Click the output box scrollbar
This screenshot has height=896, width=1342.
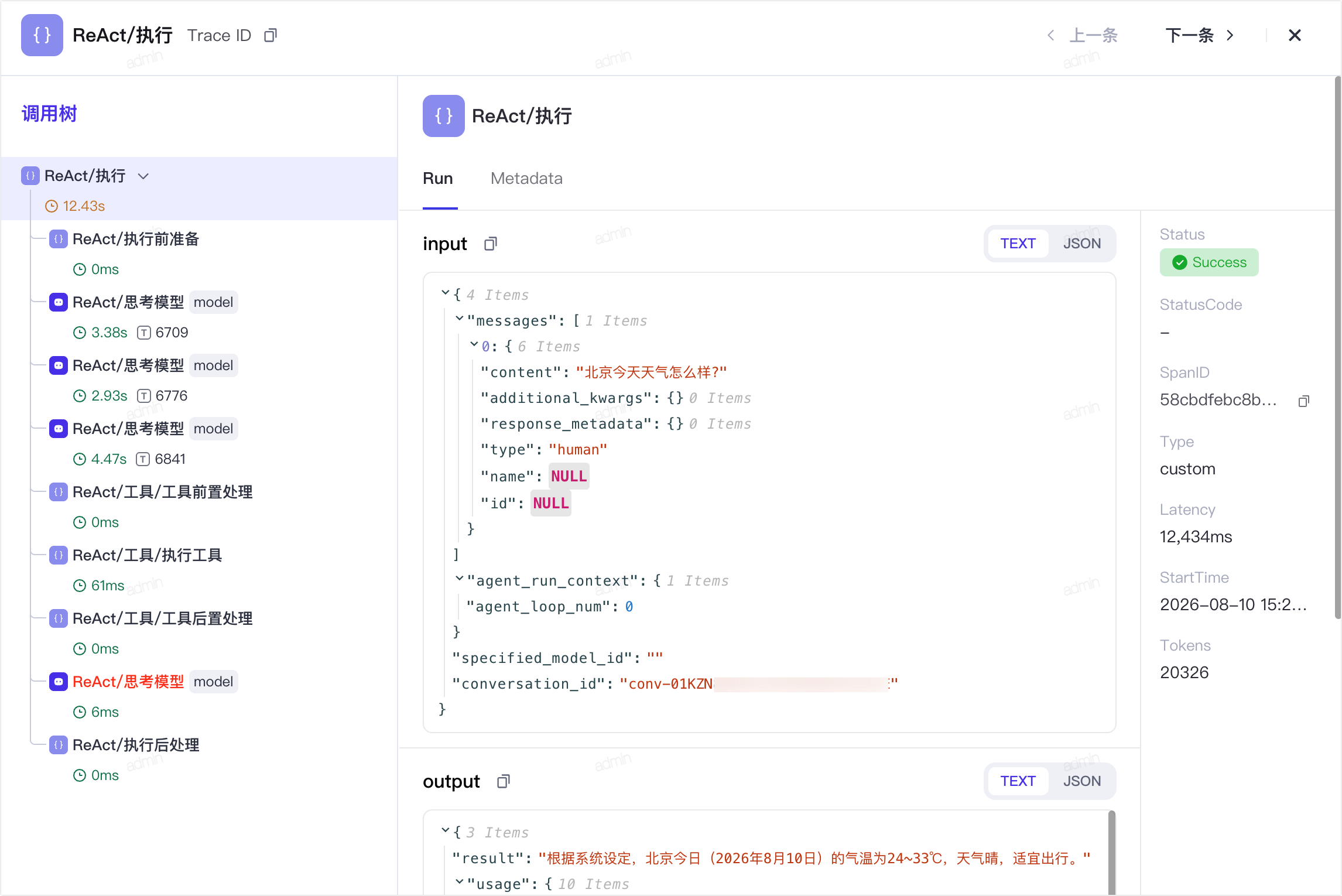1111,853
